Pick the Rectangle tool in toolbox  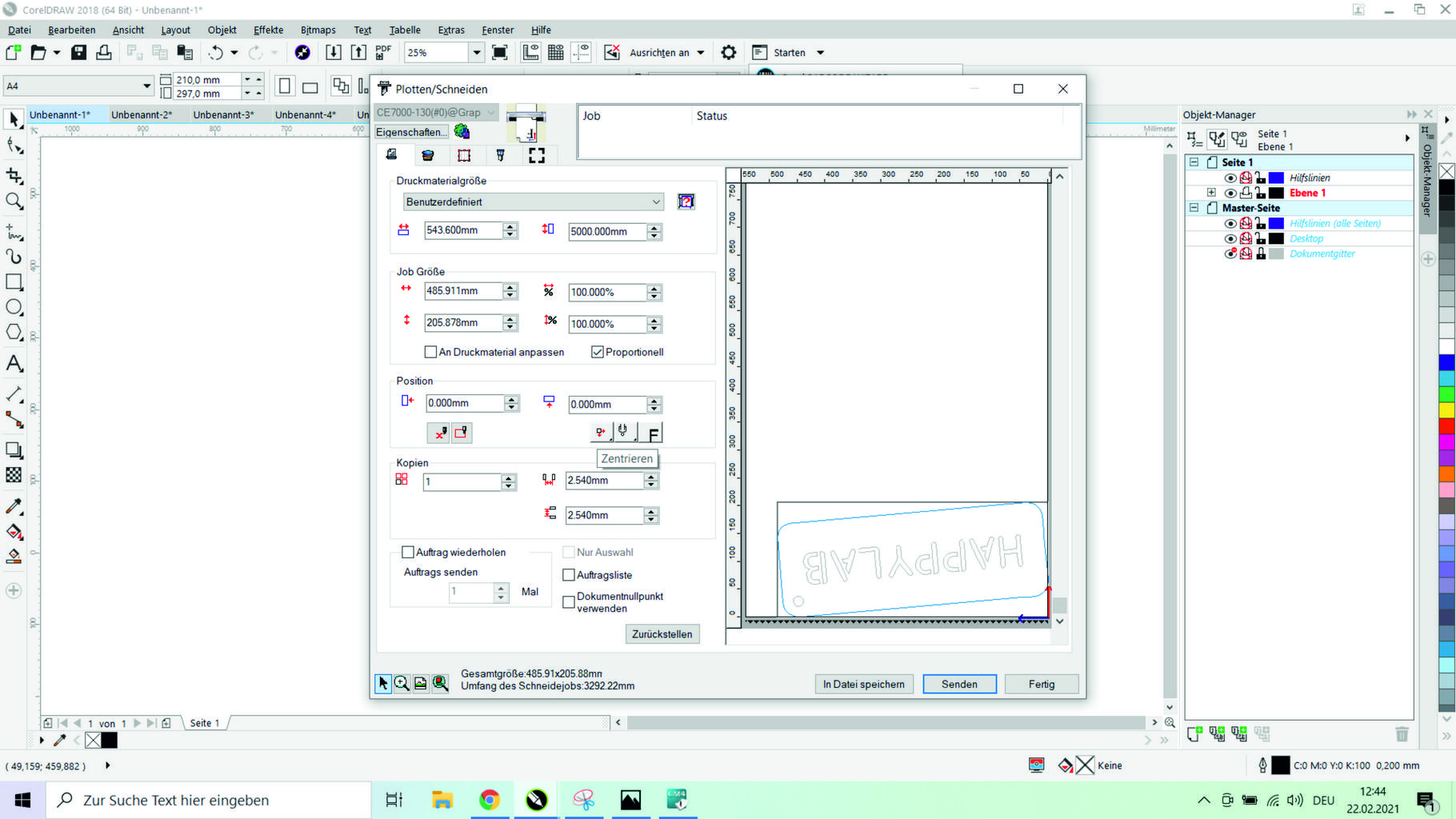(14, 282)
